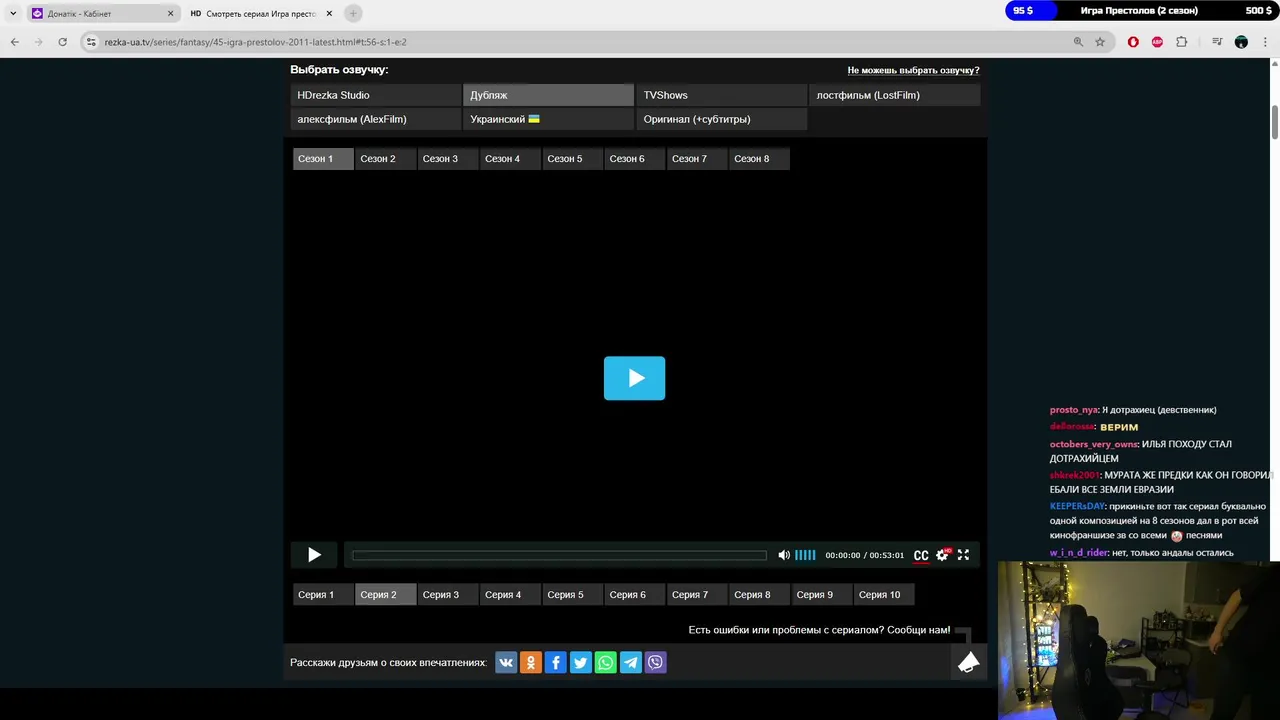Share via WhatsApp

(x=606, y=662)
